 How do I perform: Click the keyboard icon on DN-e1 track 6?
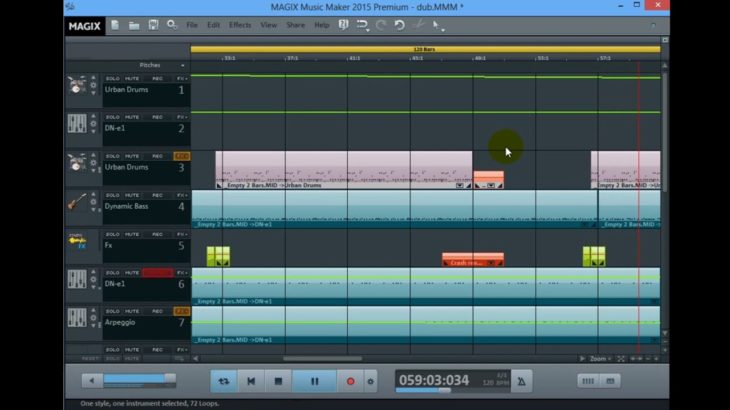click(x=77, y=279)
